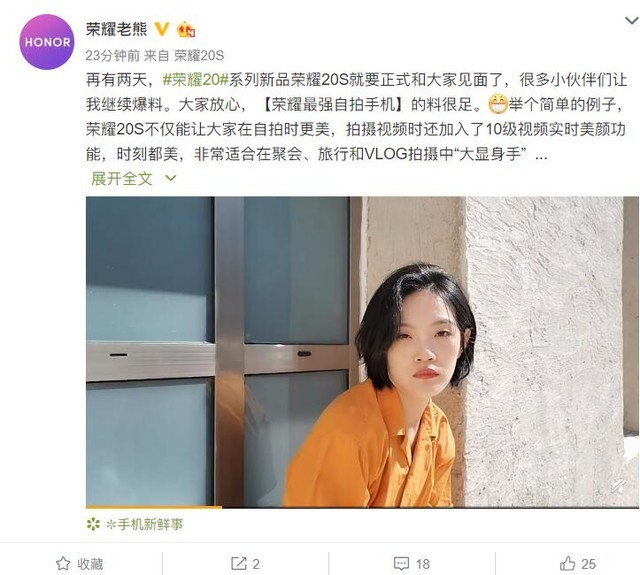
Task: Unmute video with the speaker icon
Action: (x=617, y=487)
